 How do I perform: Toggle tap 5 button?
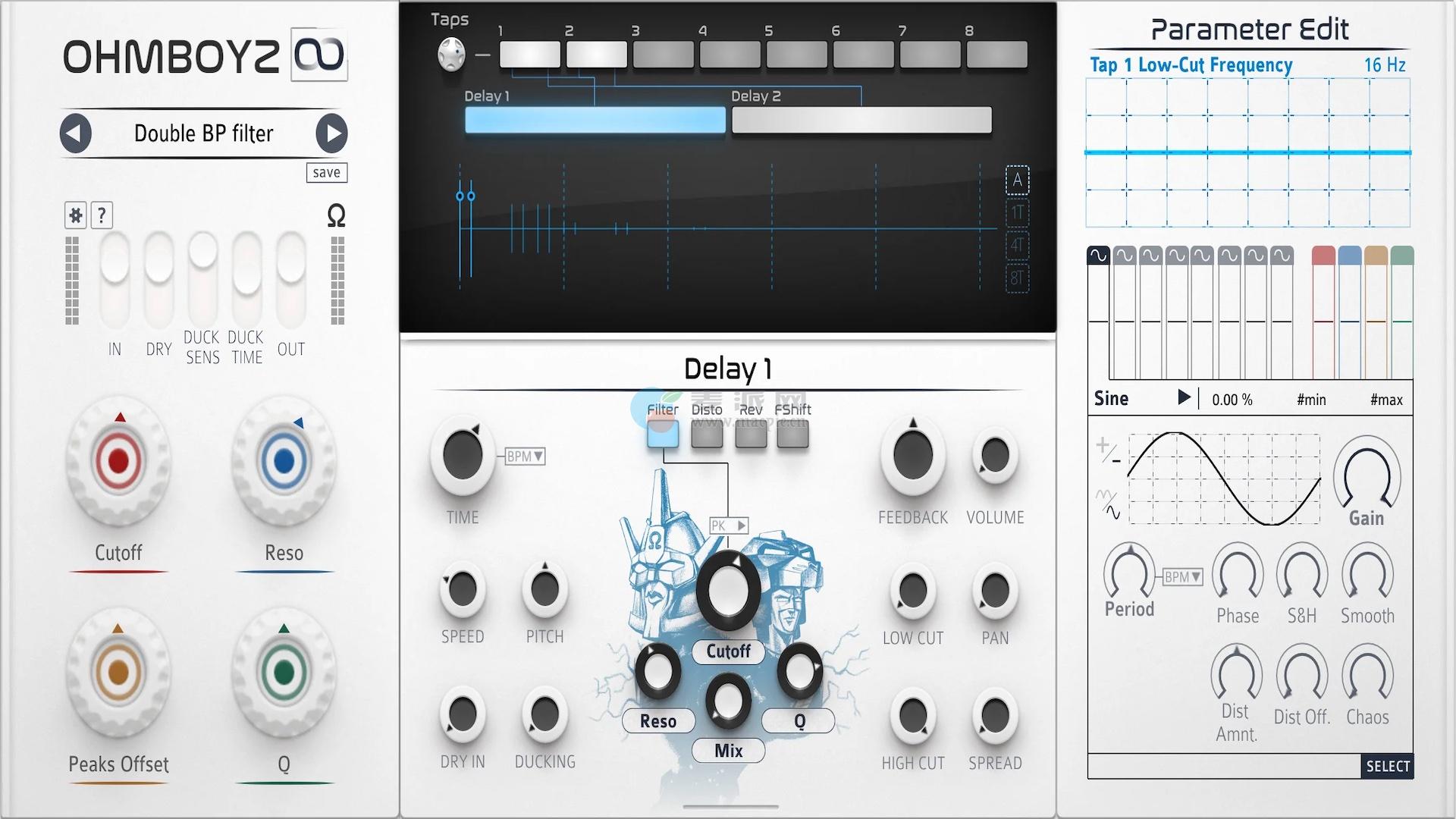point(797,55)
